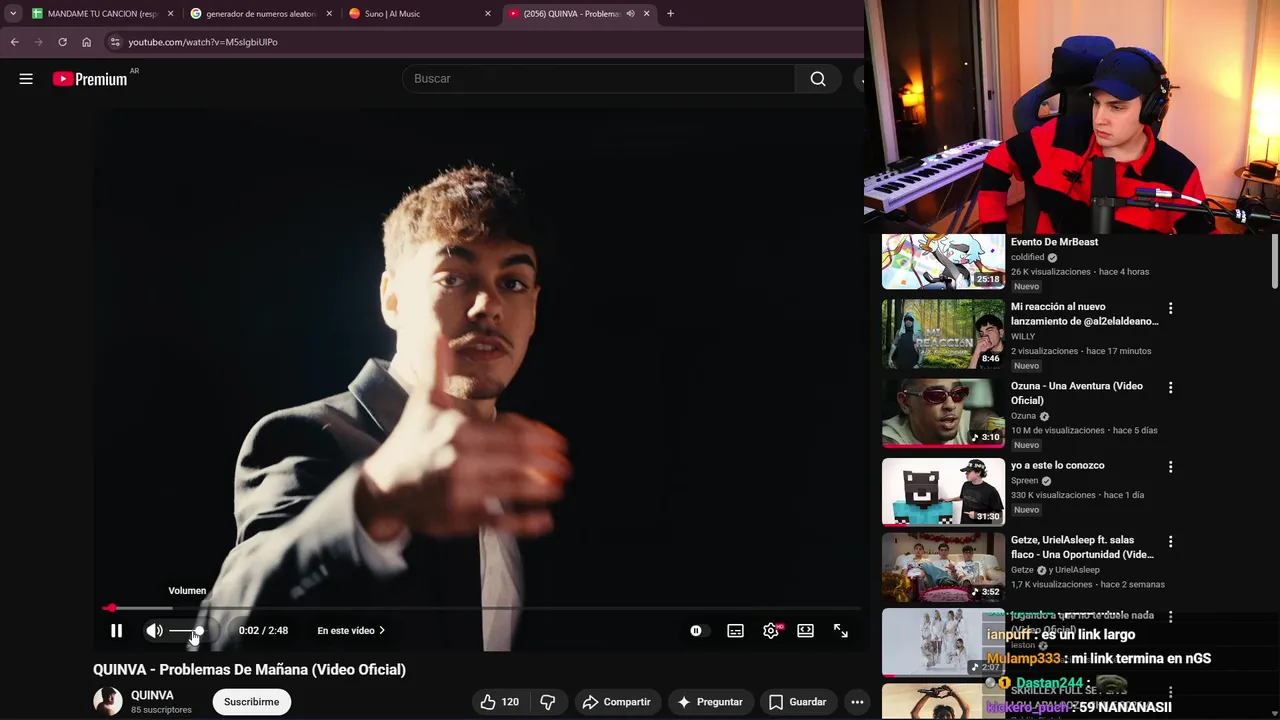Adjust the volume slider handle
The width and height of the screenshot is (1280, 720).
pyautogui.click(x=199, y=631)
